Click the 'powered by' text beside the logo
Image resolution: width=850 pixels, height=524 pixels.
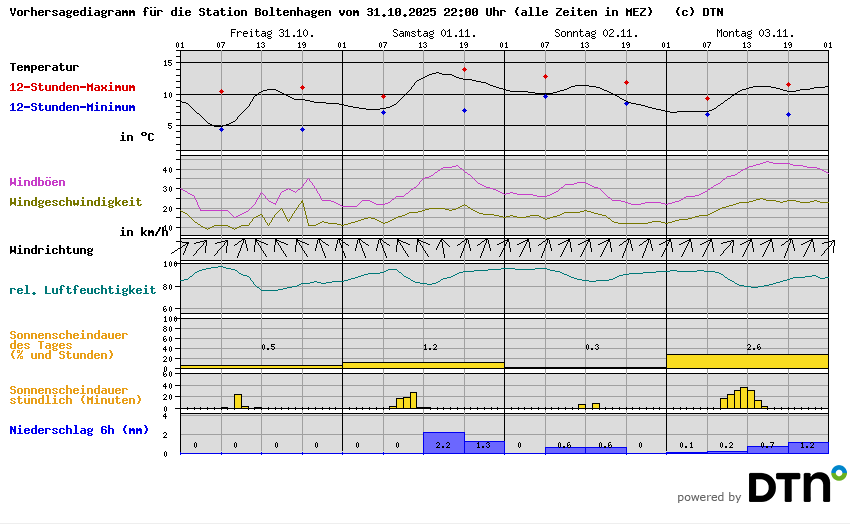[x=709, y=497]
